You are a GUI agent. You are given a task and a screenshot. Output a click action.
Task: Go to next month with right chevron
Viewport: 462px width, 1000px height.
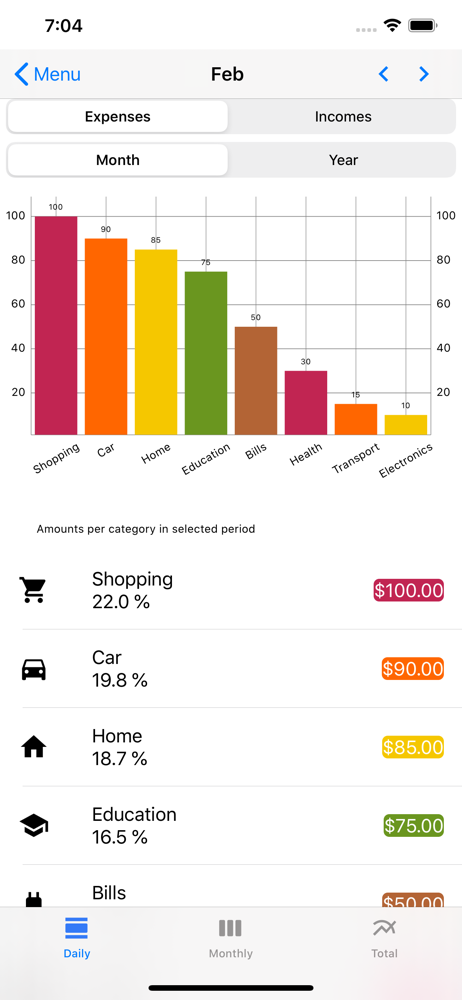(424, 75)
